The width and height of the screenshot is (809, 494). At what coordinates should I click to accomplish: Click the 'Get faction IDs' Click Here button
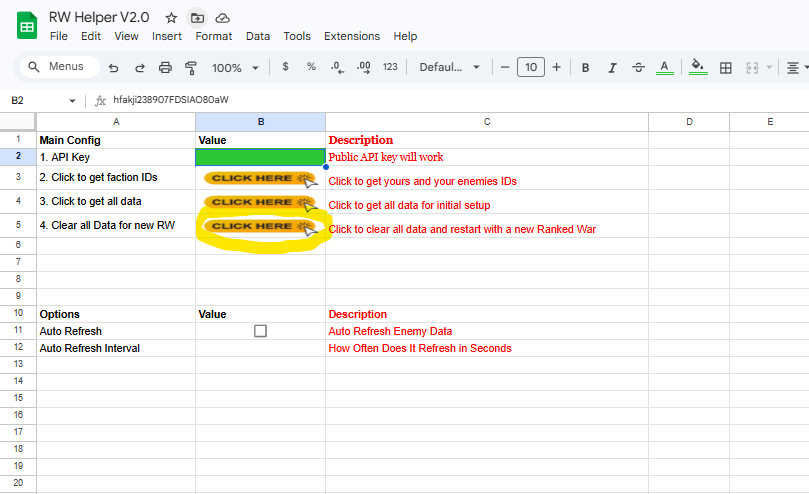point(259,178)
